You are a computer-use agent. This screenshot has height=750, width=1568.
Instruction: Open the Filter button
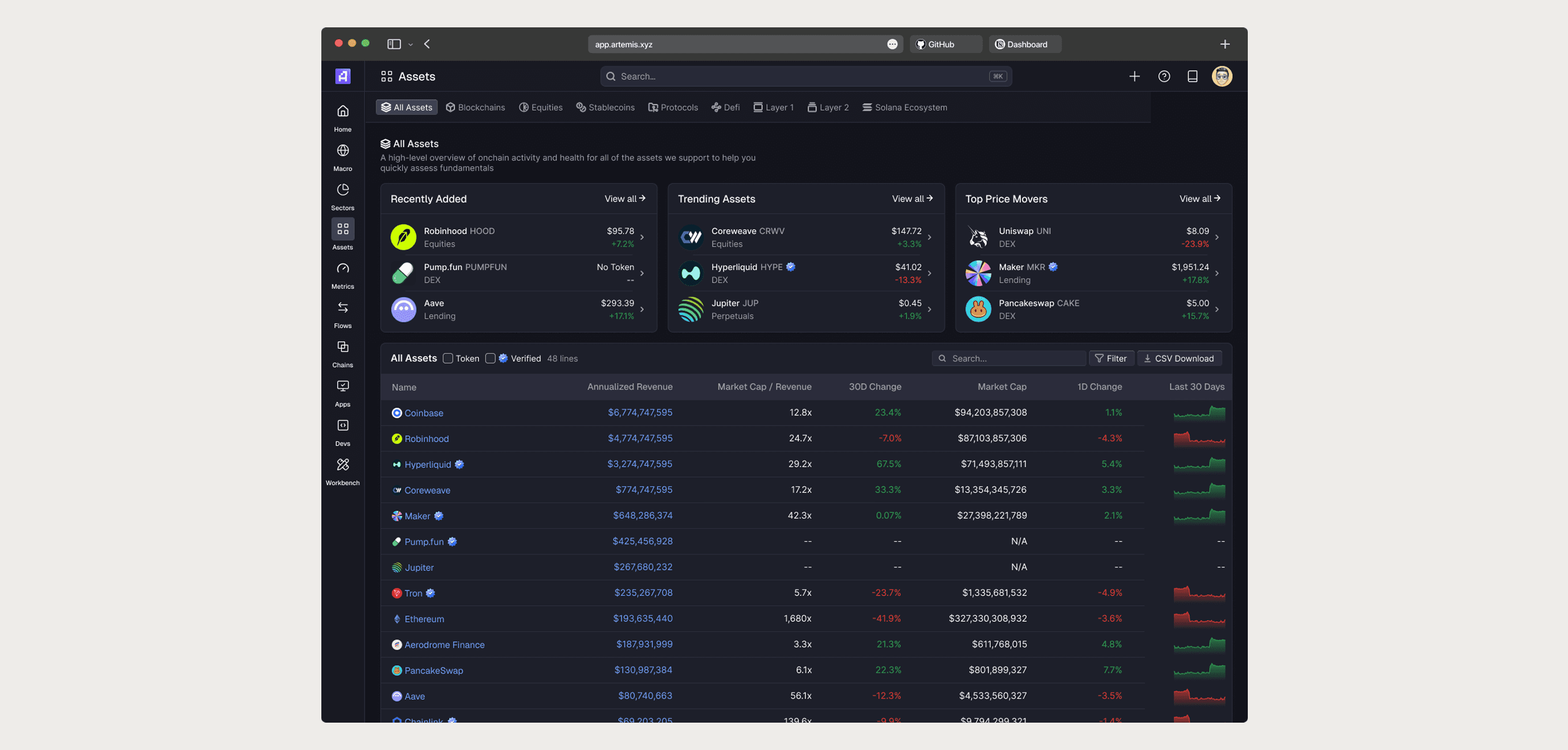click(1111, 358)
